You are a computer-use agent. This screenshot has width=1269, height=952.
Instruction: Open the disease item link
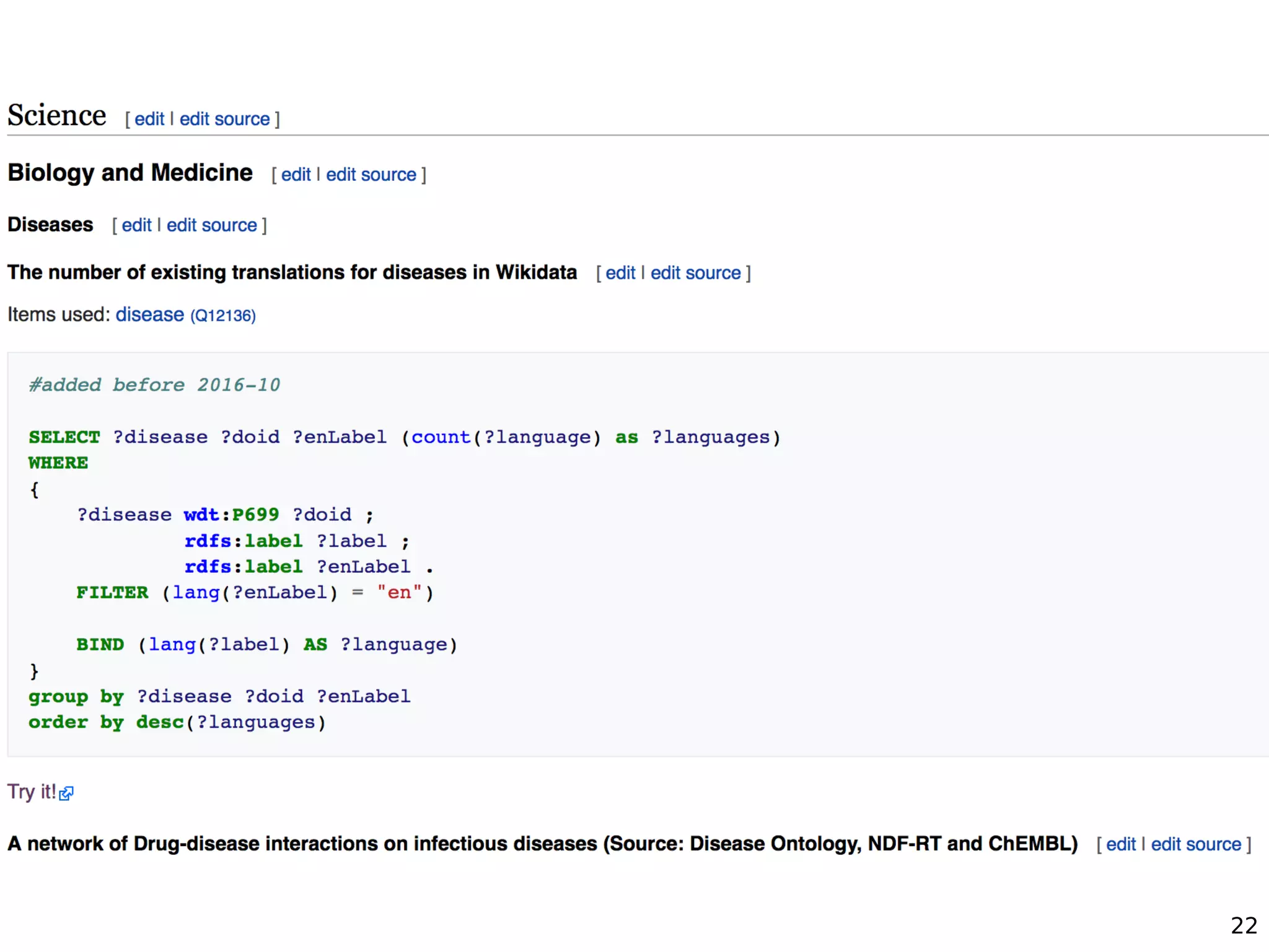pos(149,315)
